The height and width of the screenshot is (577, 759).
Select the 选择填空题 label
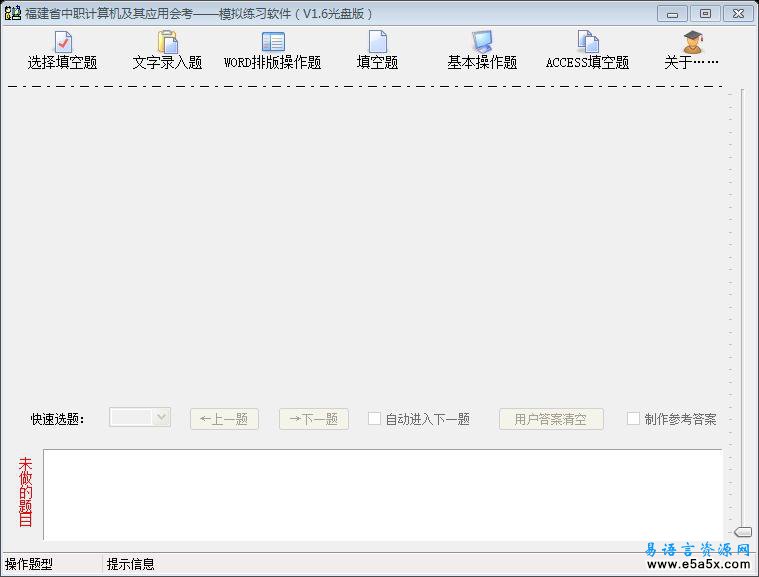point(62,62)
